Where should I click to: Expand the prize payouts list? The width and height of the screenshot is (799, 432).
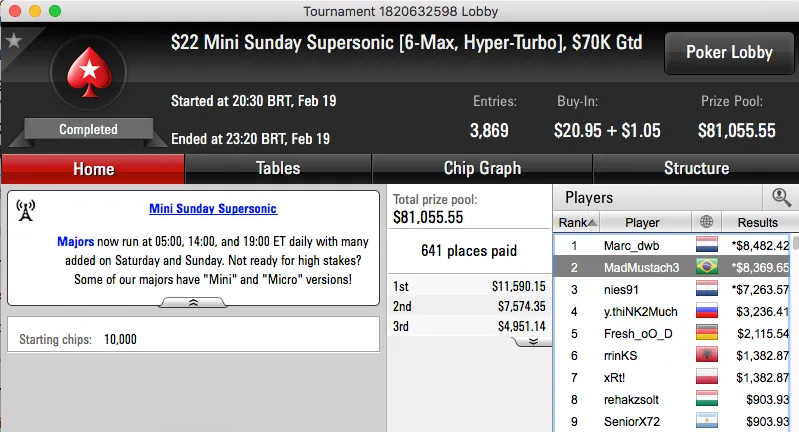click(532, 341)
